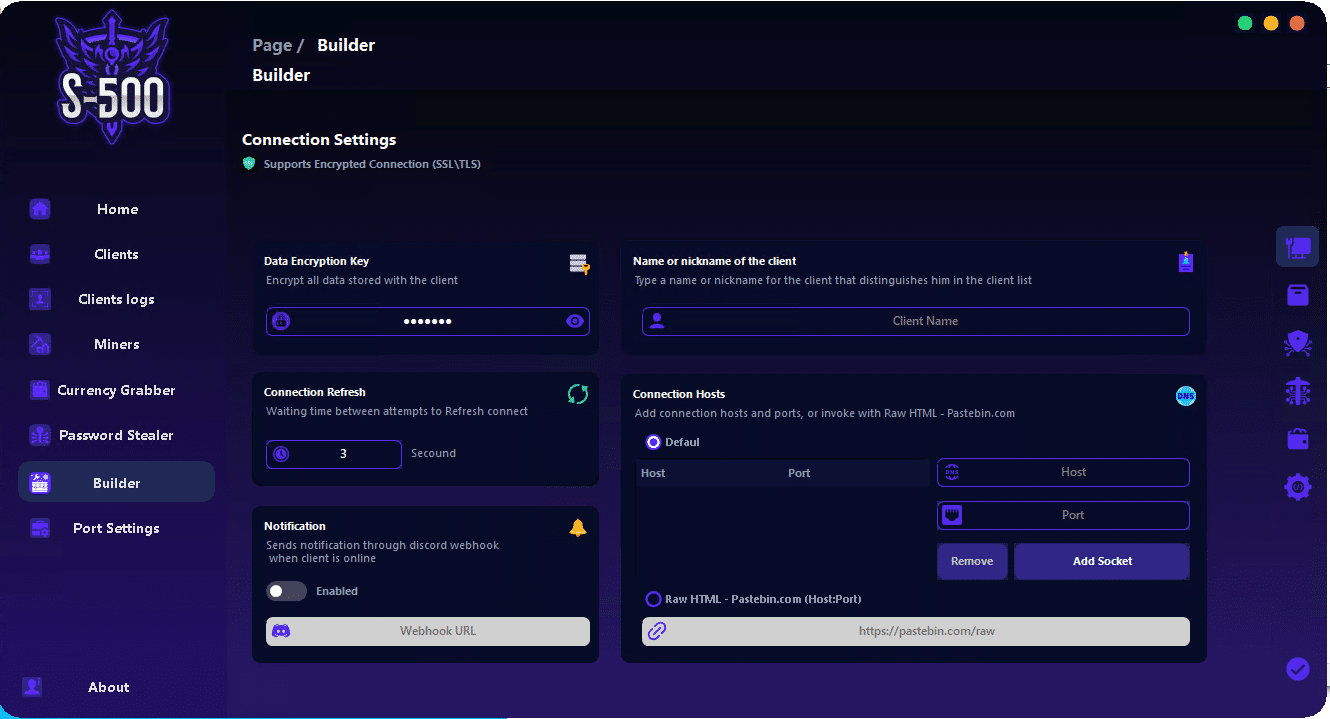Click the green refresh icon in Connection Refresh
The image size is (1330, 719).
click(577, 394)
